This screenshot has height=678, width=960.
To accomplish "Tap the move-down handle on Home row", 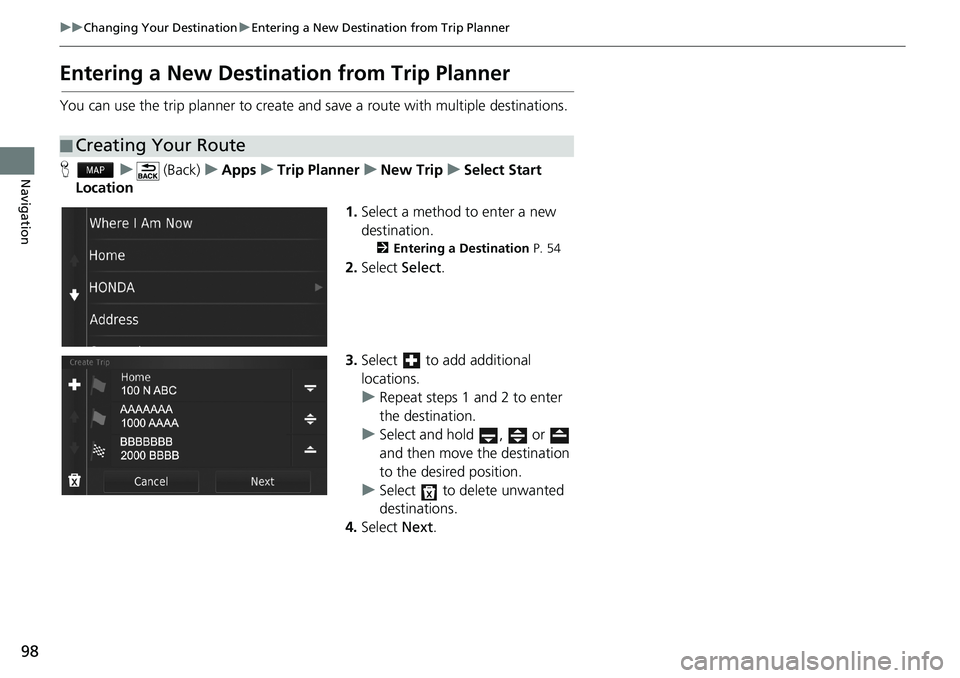I will (310, 388).
